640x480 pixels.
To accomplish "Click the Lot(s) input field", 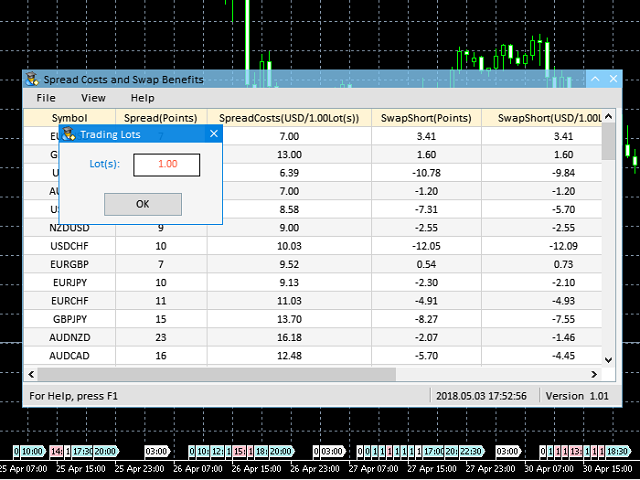I will click(166, 164).
